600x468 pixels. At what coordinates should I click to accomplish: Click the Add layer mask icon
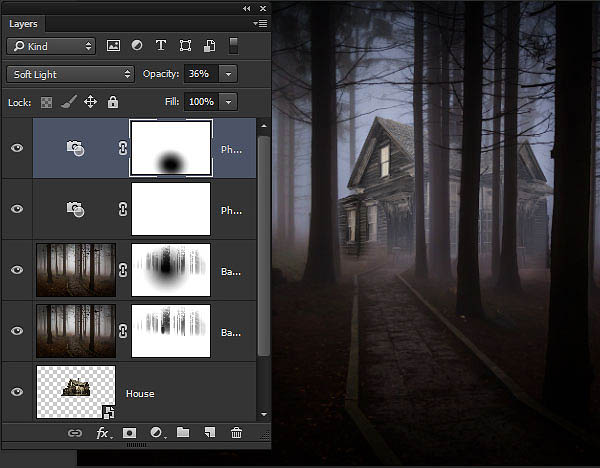[129, 433]
